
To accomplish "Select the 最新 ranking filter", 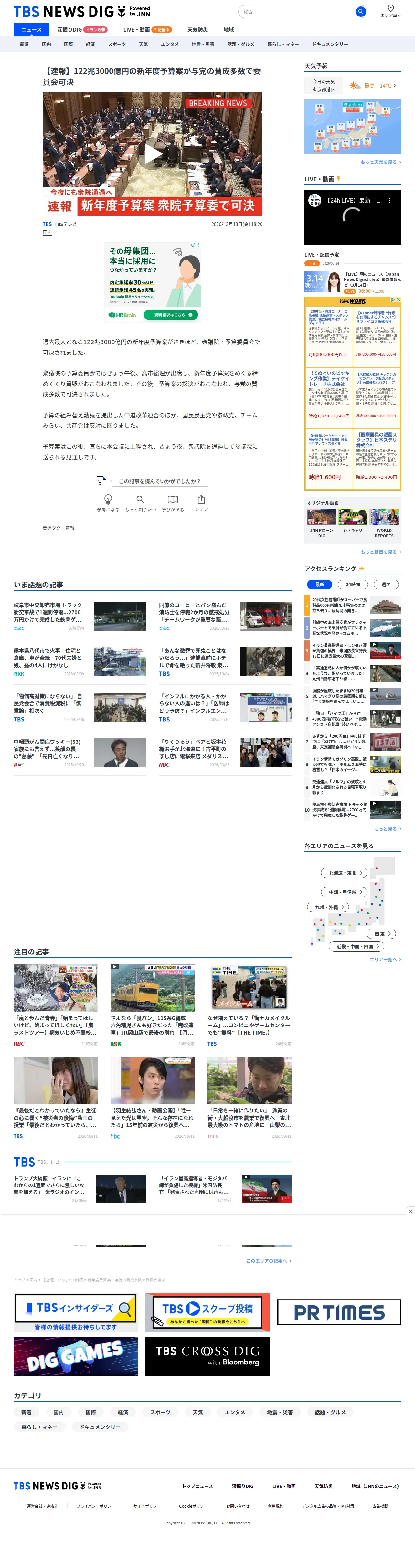I will [x=319, y=584].
